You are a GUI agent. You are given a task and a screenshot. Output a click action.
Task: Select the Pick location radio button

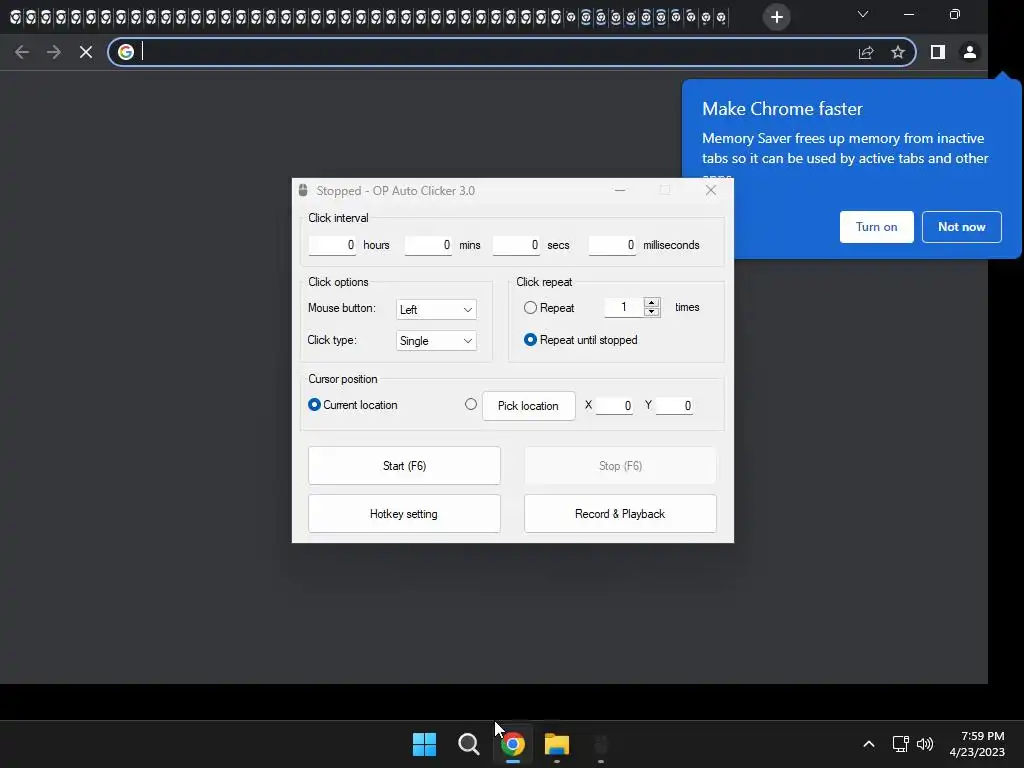click(x=471, y=404)
